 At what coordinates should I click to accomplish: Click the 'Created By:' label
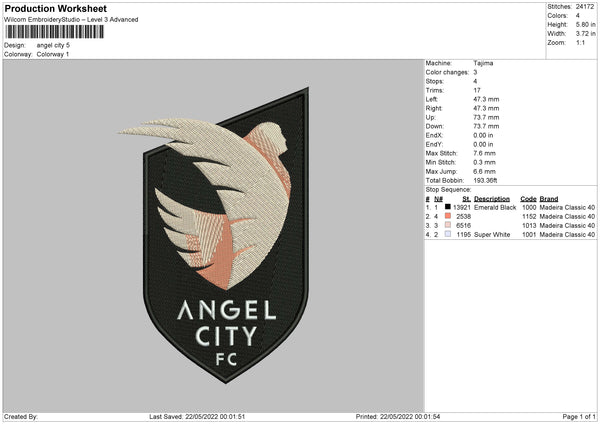tap(21, 417)
